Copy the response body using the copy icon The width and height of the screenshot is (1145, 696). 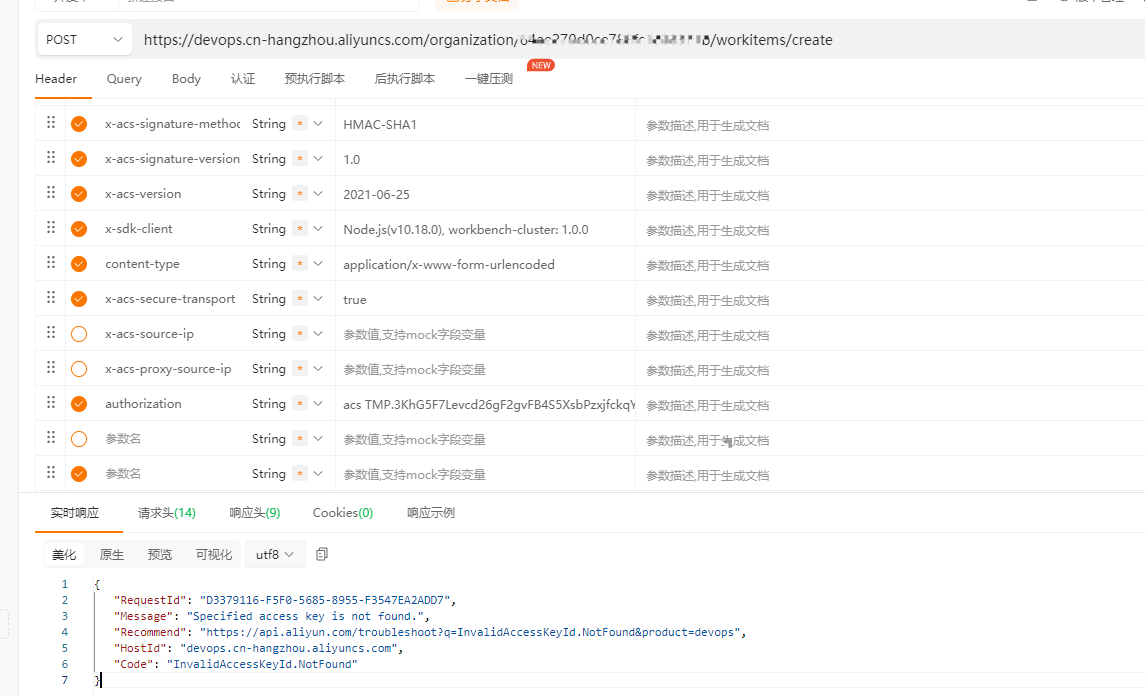[x=321, y=553]
